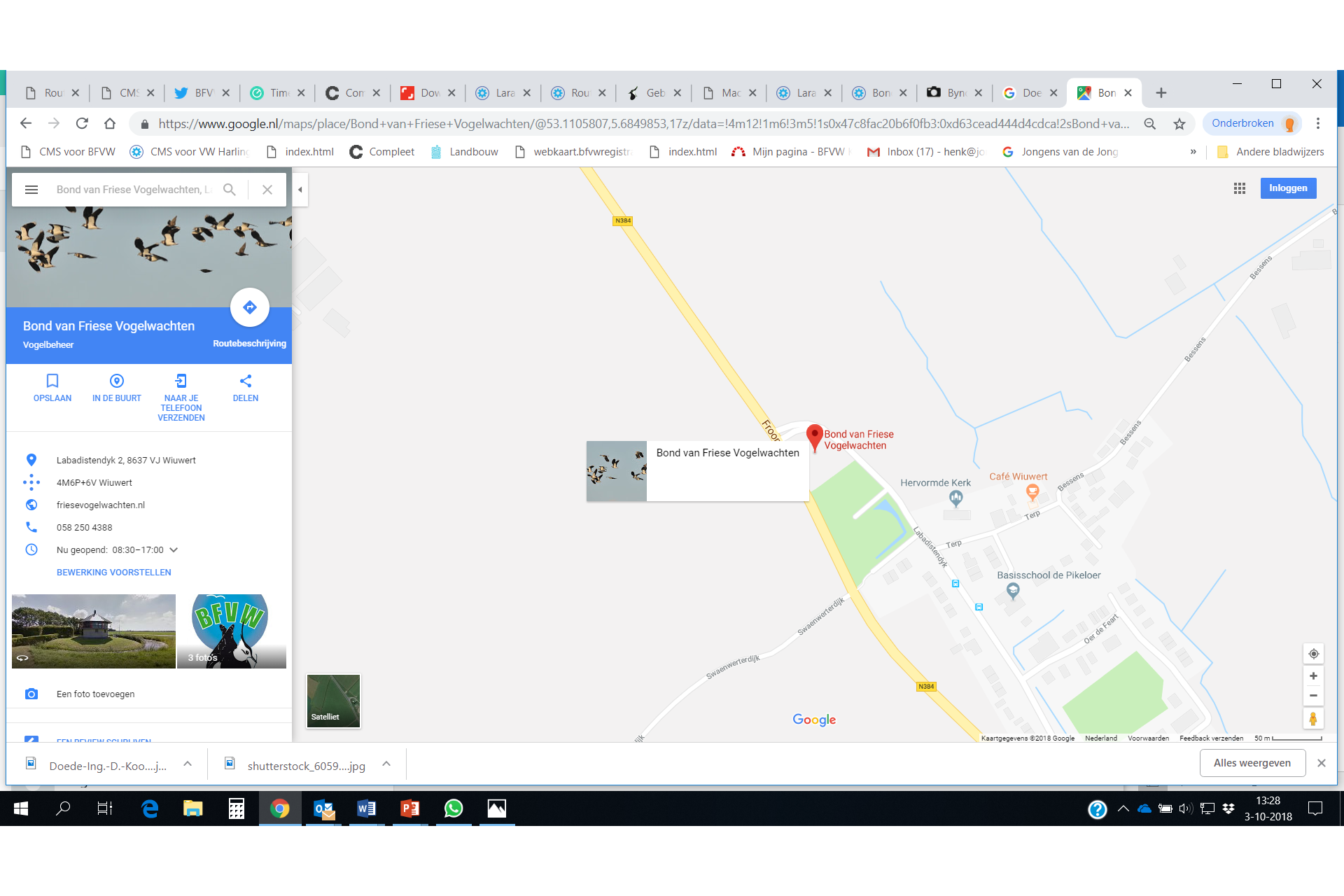Open Chrome three-dot menu
The image size is (1344, 896).
pos(1318,124)
